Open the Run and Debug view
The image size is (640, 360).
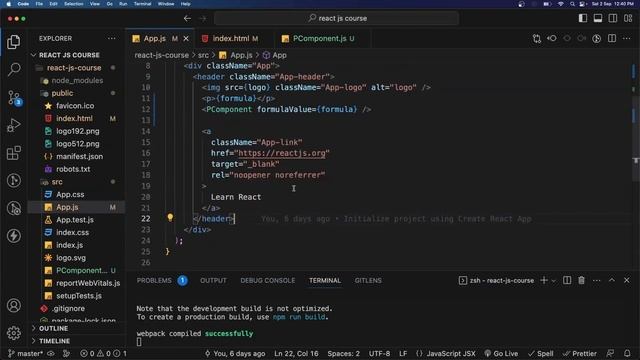pos(13,125)
